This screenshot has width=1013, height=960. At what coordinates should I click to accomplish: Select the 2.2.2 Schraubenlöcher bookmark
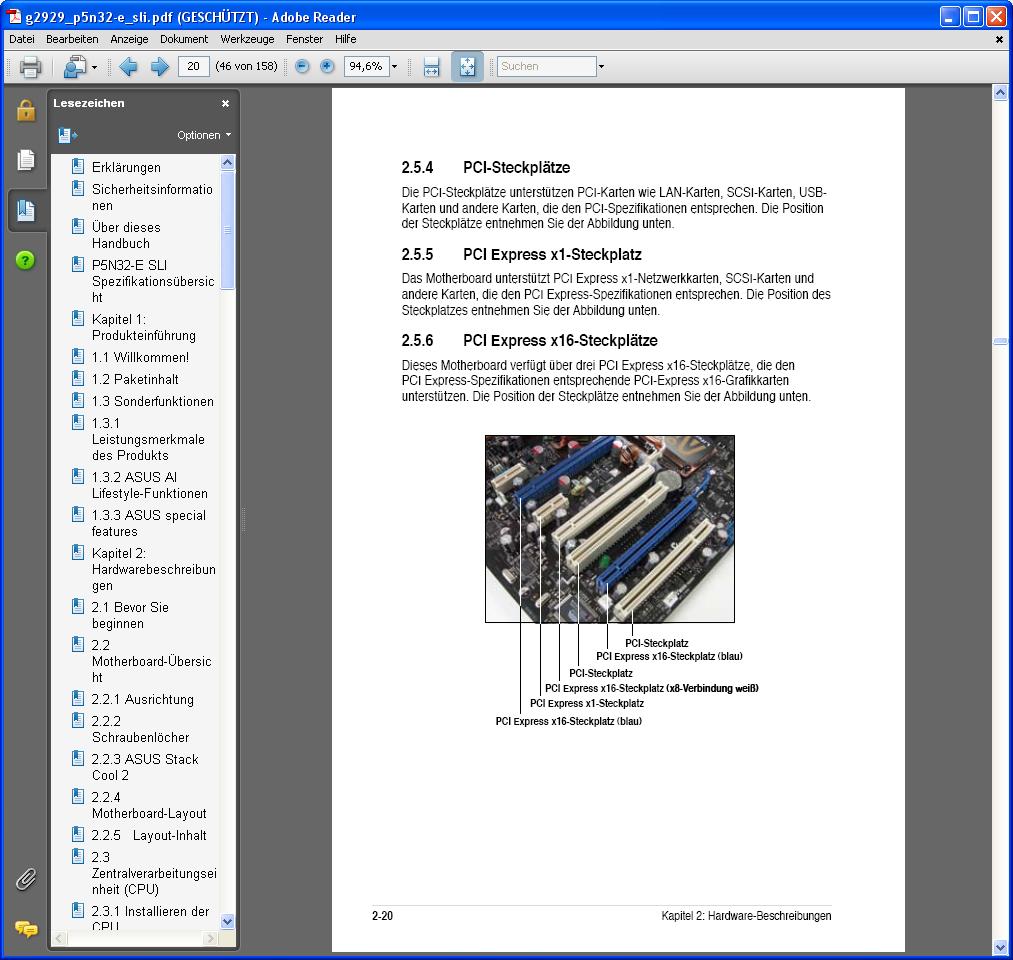[x=140, y=729]
